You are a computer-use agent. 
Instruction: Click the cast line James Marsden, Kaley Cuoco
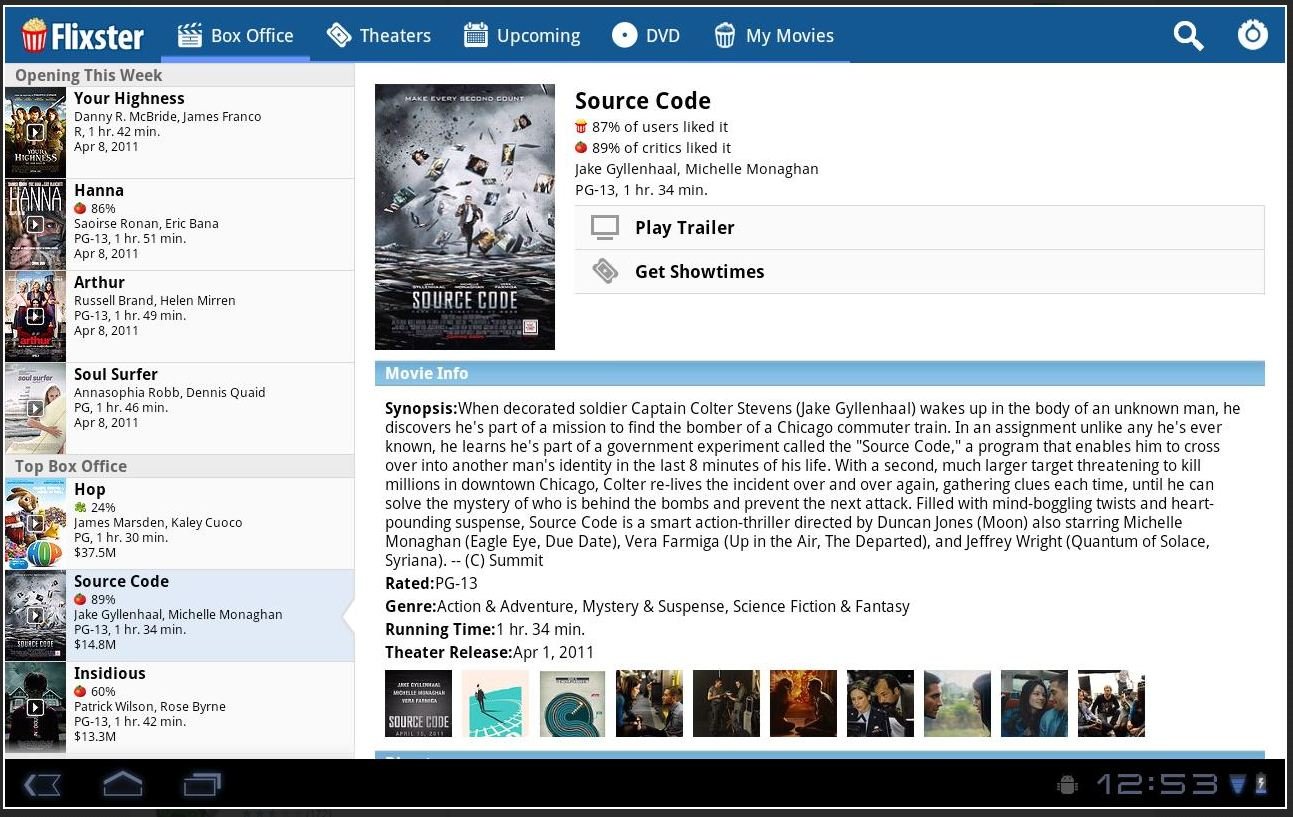(x=158, y=523)
